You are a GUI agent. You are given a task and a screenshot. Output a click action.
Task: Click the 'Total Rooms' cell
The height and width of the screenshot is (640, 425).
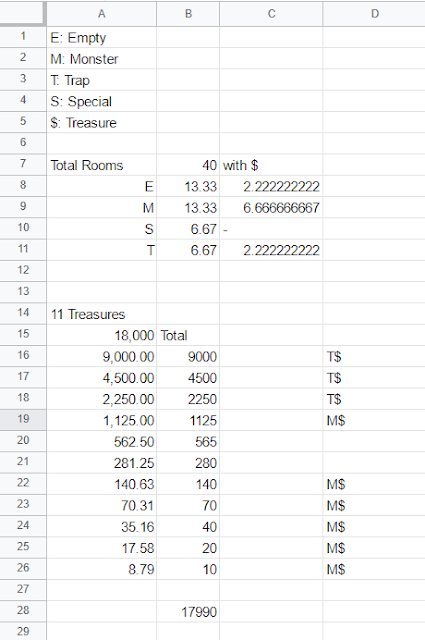coord(102,165)
